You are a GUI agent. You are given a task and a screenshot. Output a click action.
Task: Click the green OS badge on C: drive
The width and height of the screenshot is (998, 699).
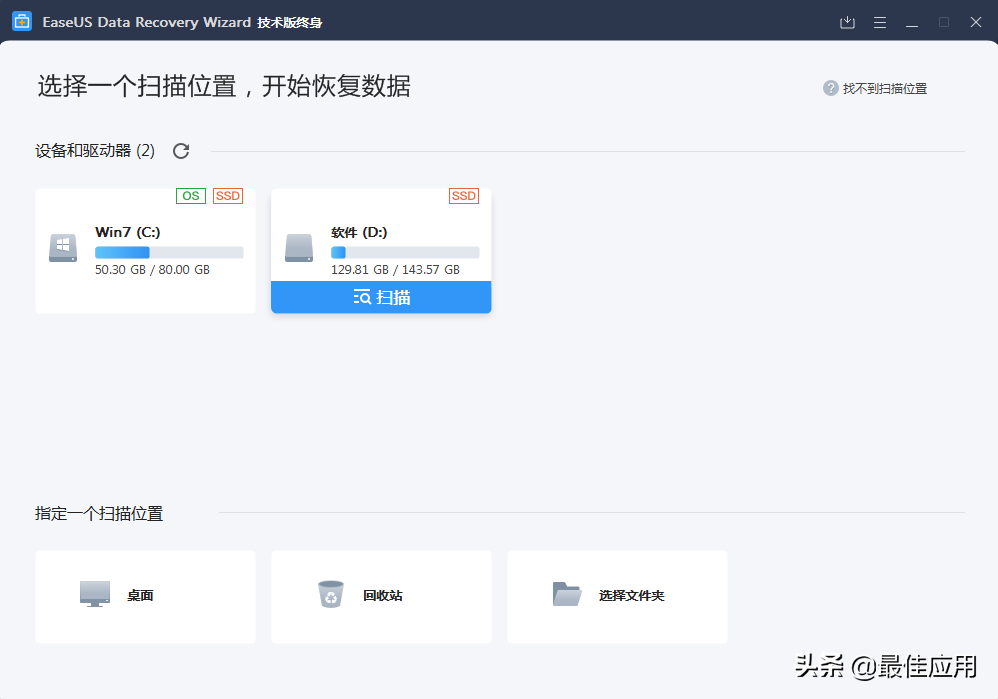191,196
